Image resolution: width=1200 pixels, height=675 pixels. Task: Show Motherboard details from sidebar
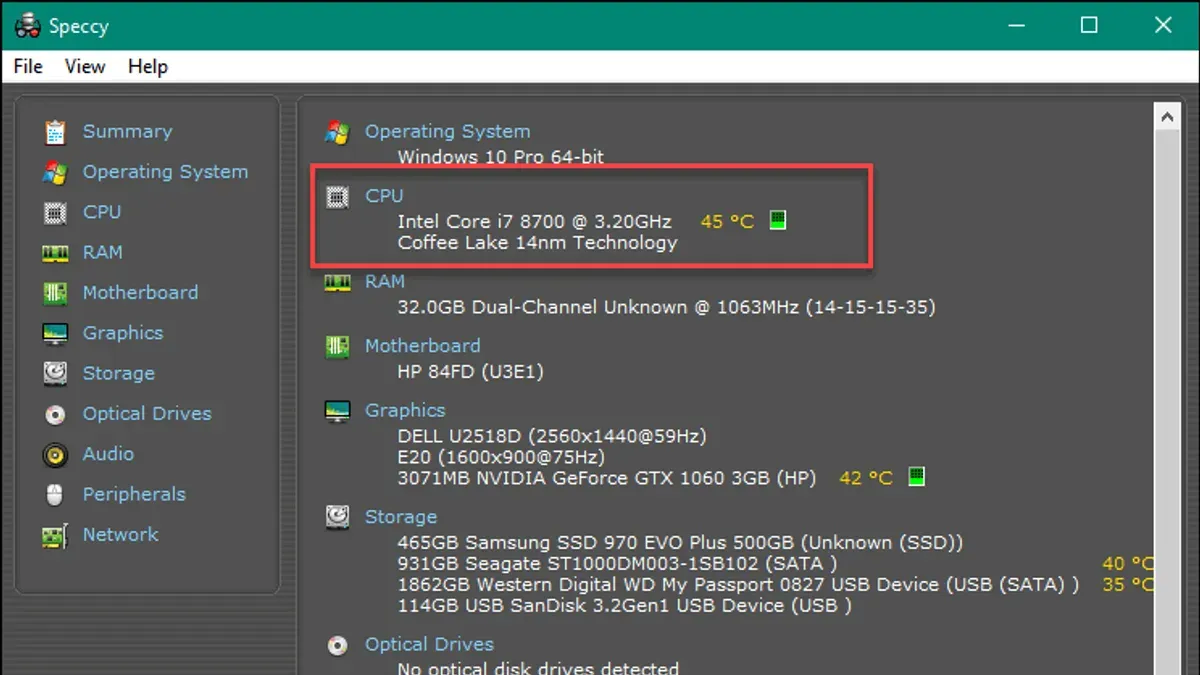pyautogui.click(x=140, y=293)
